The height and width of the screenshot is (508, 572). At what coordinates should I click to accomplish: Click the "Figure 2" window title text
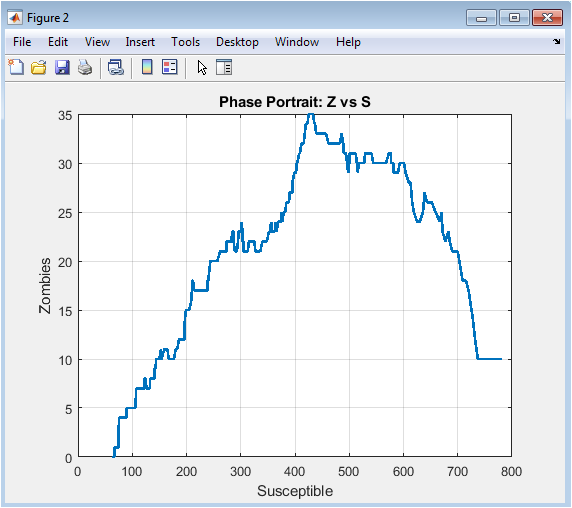click(48, 18)
